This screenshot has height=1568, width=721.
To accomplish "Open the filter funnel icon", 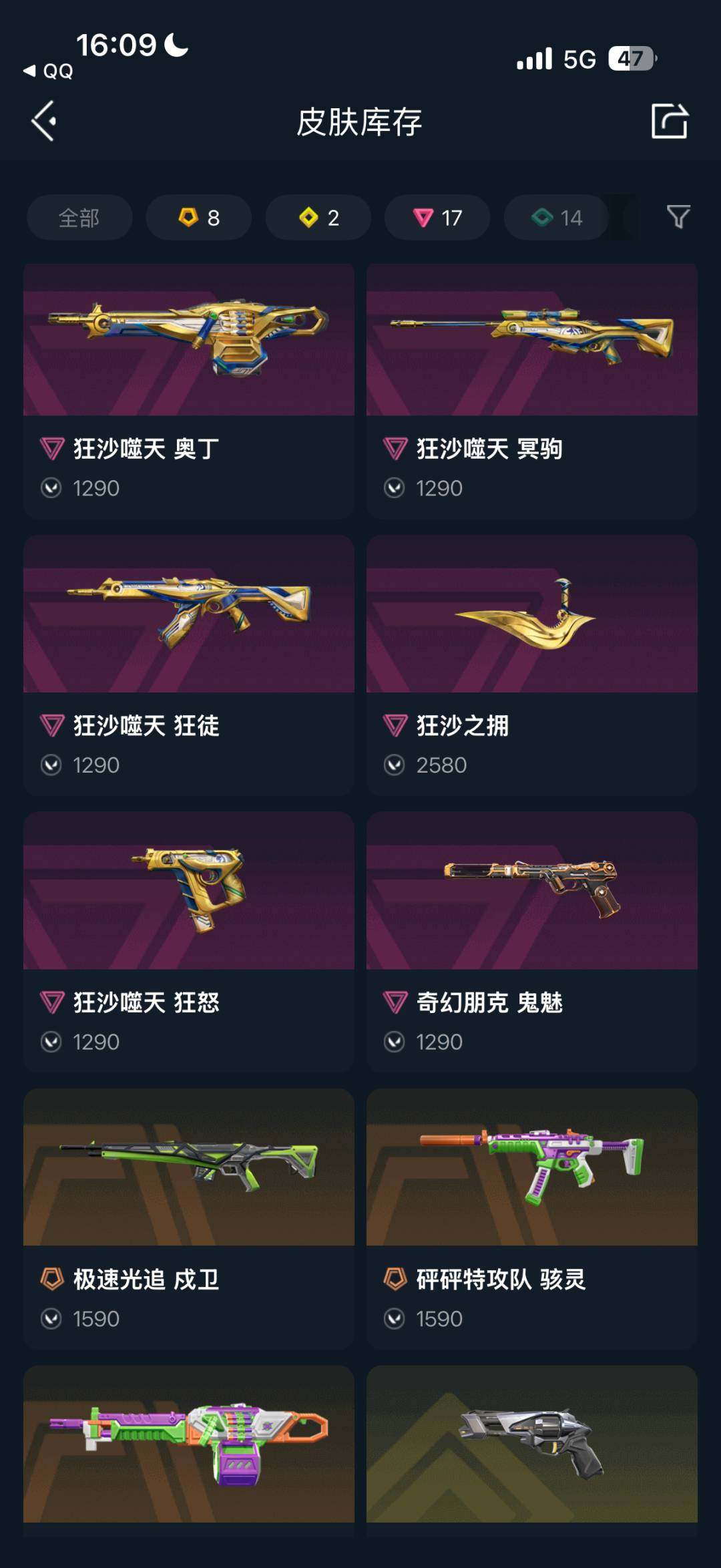I will click(678, 217).
